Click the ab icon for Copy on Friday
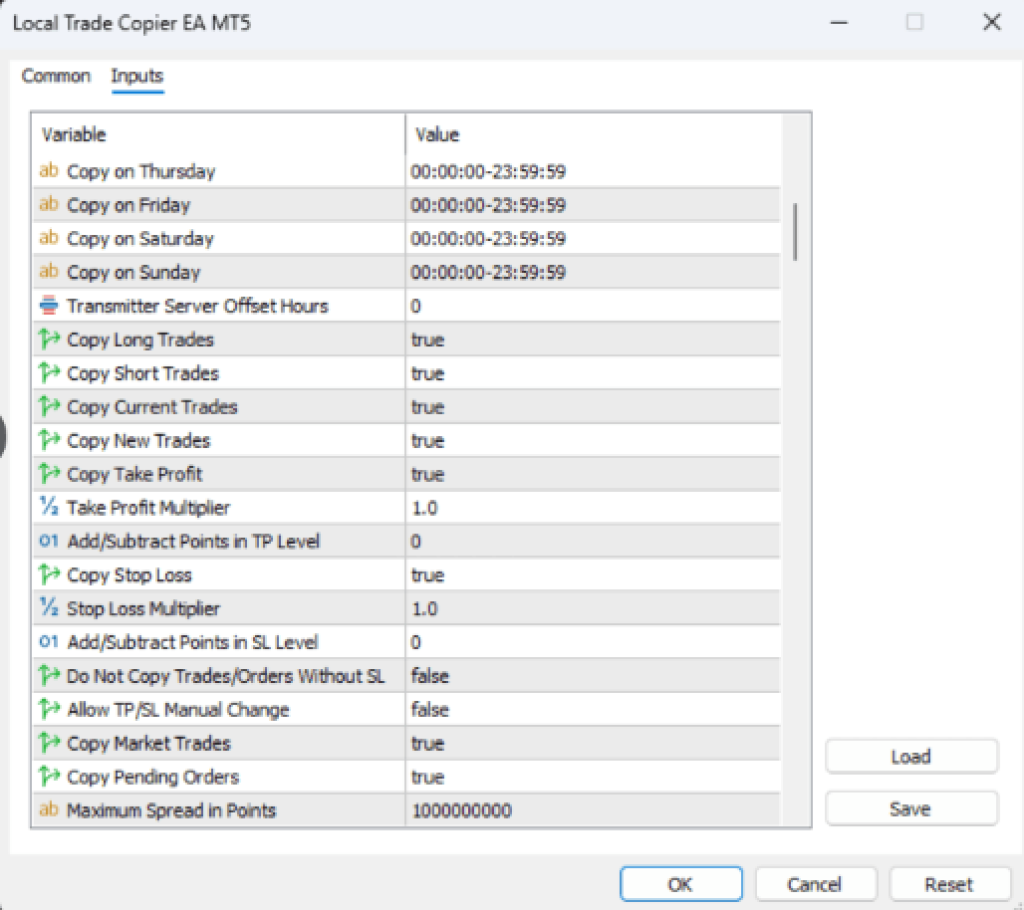 point(48,204)
